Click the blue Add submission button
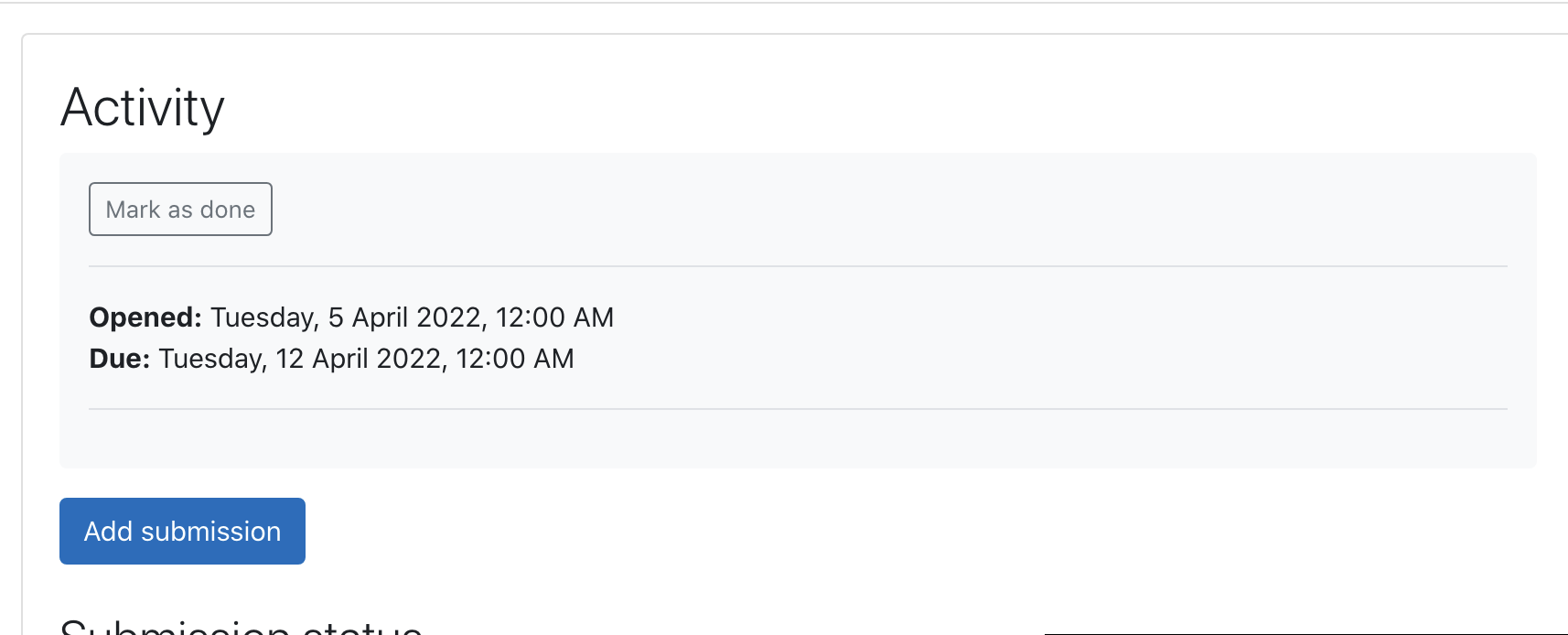Image resolution: width=1568 pixels, height=635 pixels. tap(182, 531)
